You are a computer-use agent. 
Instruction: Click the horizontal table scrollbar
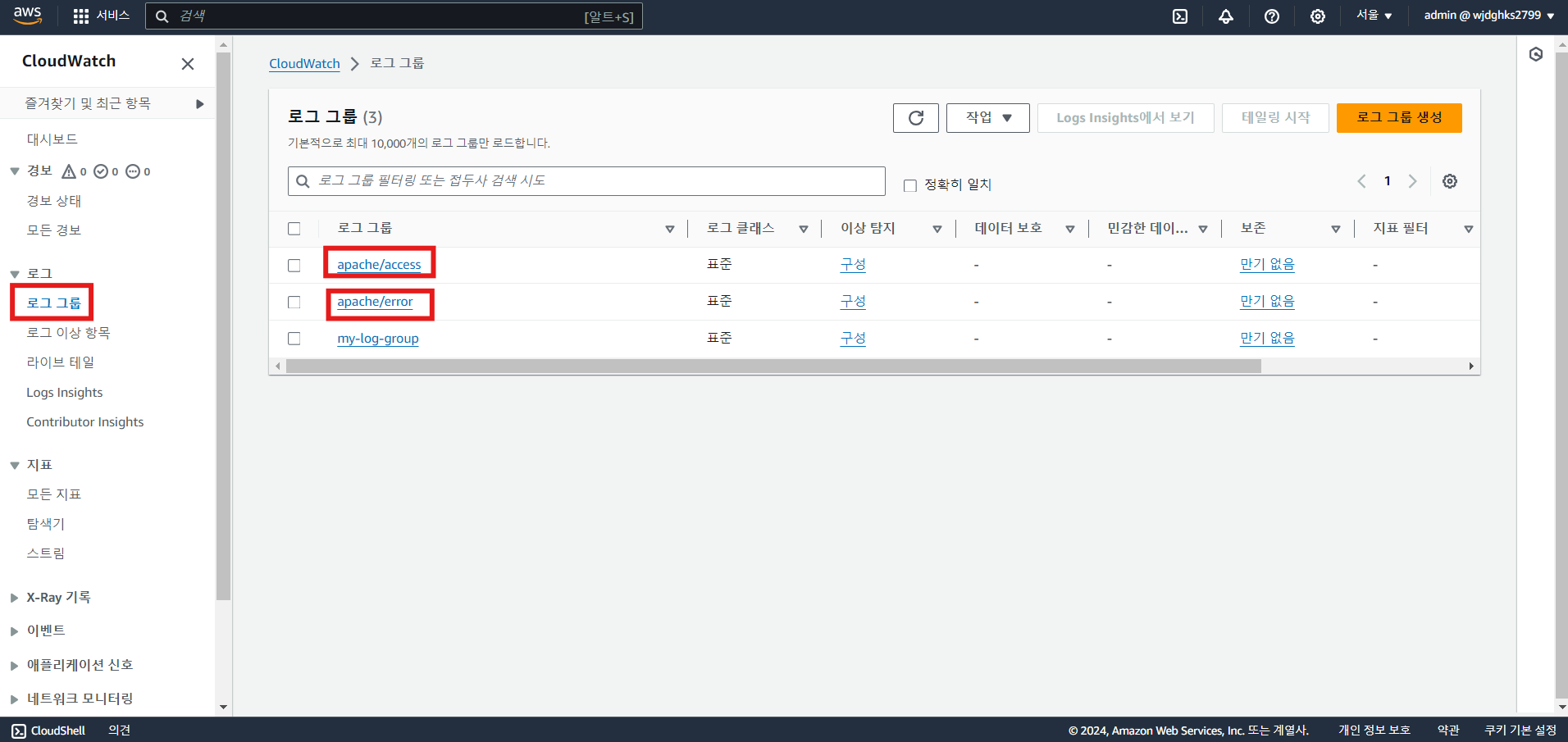click(773, 366)
